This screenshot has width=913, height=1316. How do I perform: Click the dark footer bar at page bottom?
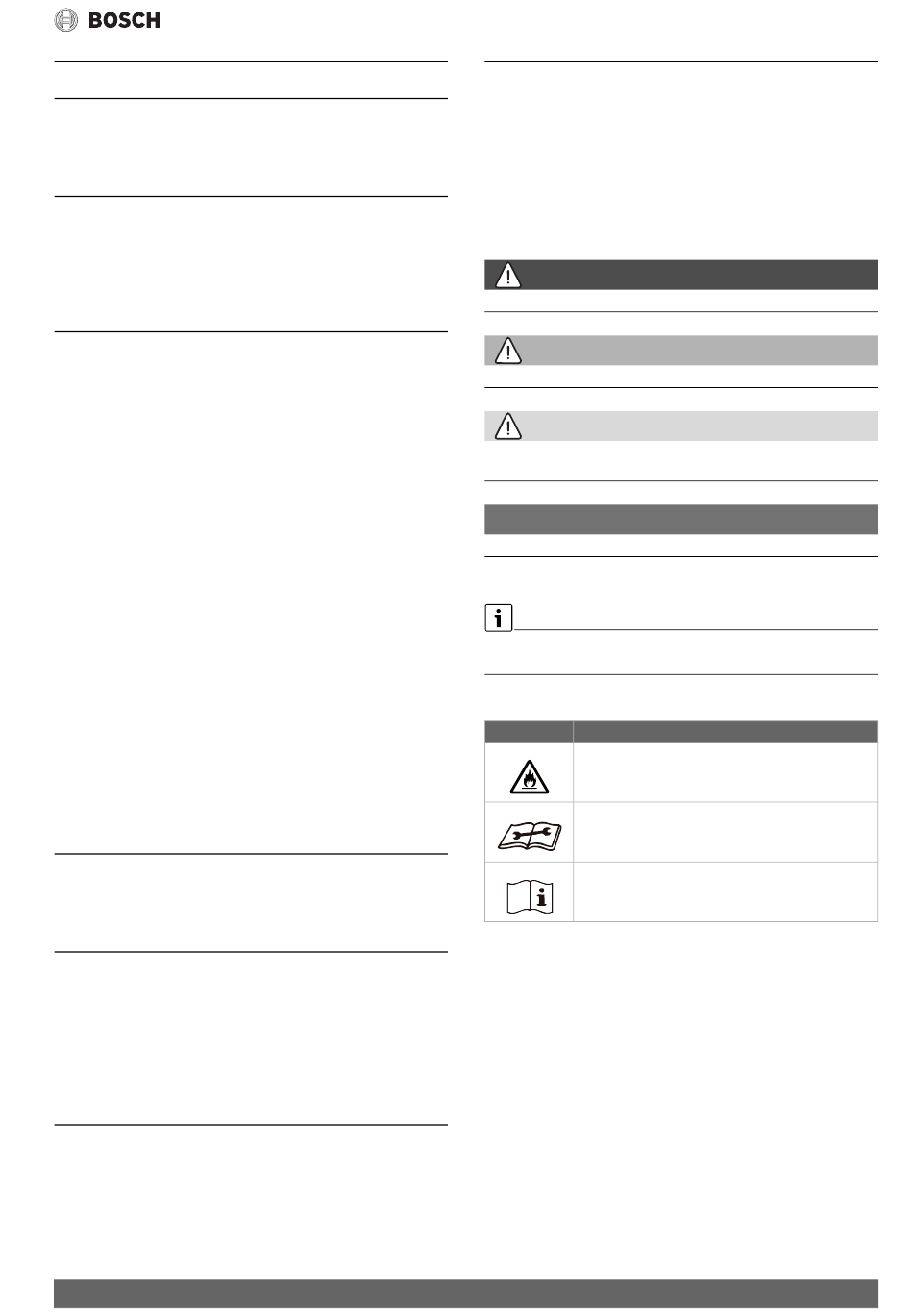pyautogui.click(x=466, y=1294)
